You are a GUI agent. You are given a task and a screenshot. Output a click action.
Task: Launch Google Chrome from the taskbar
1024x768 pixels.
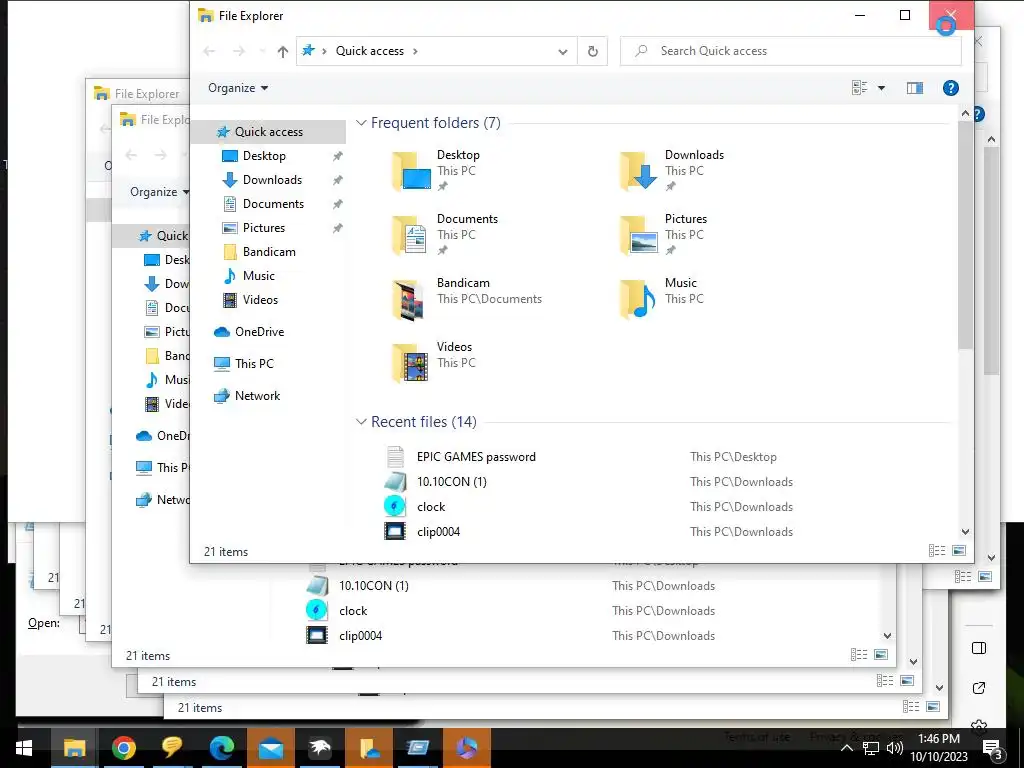123,748
